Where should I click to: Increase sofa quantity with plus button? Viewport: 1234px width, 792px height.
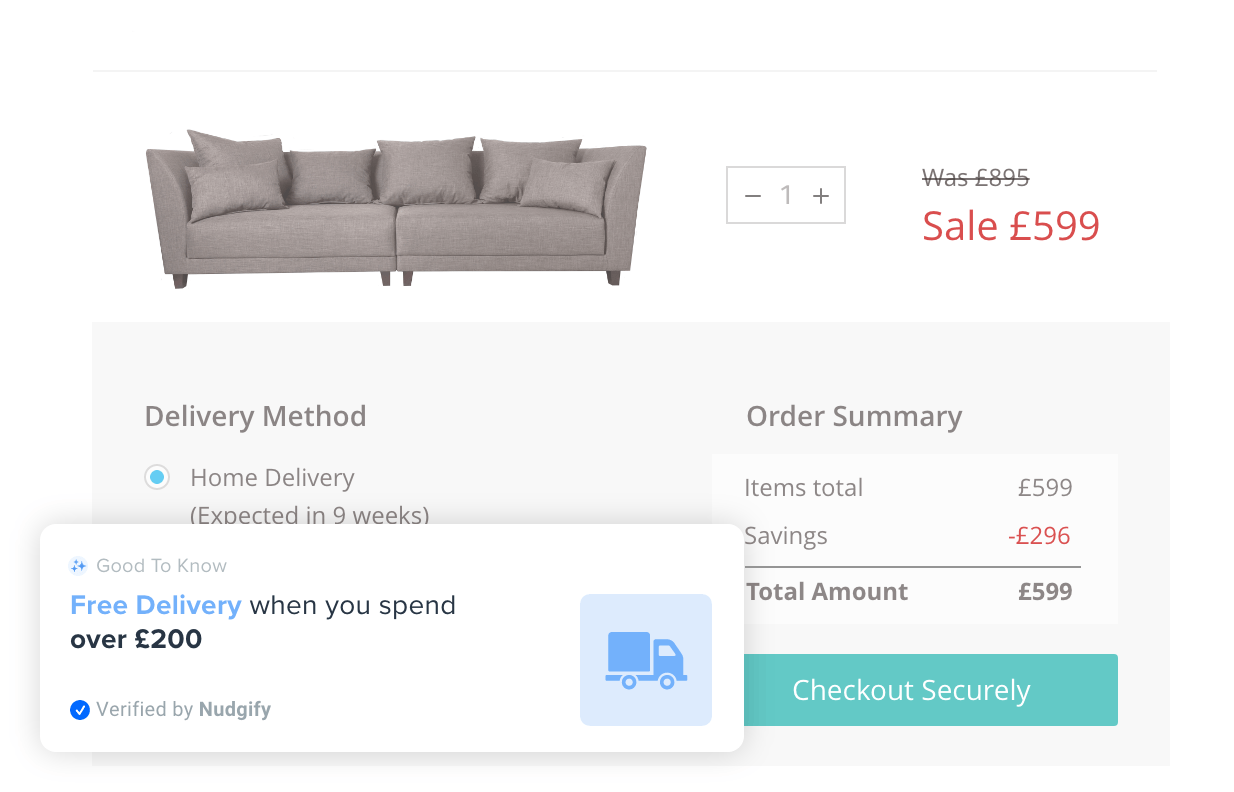821,196
